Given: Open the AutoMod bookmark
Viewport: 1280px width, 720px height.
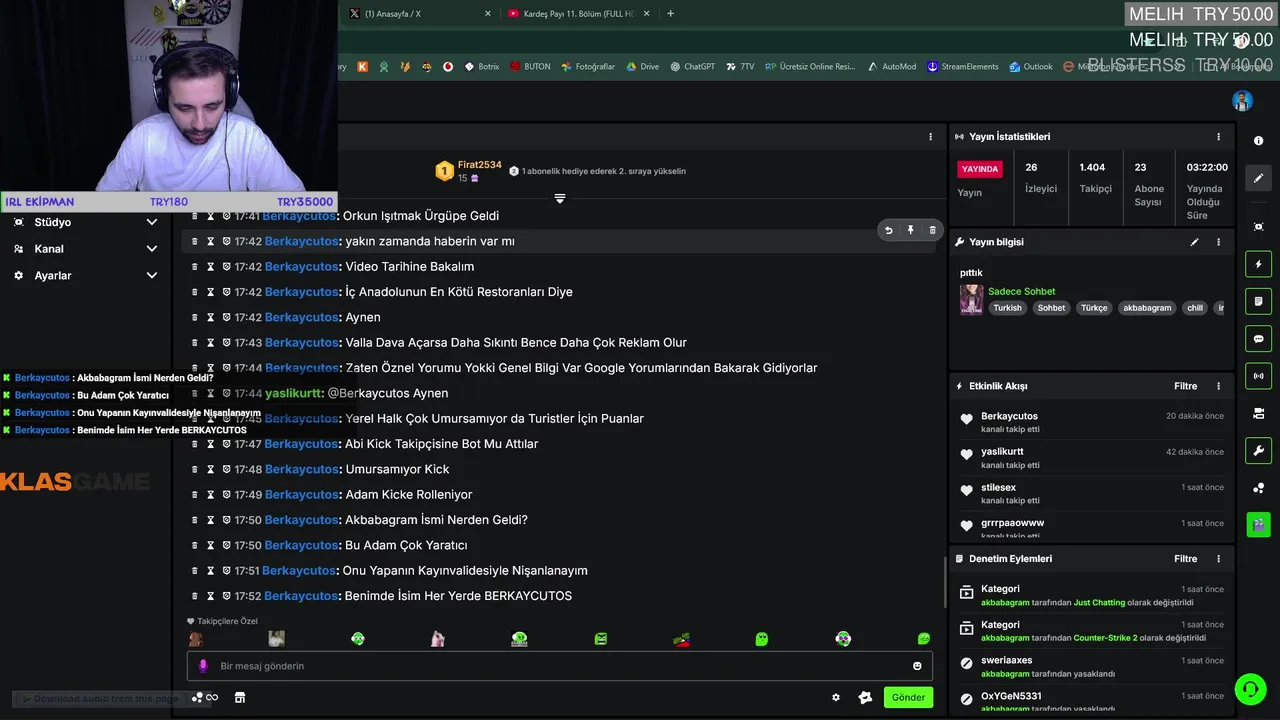Looking at the screenshot, I should tap(891, 67).
